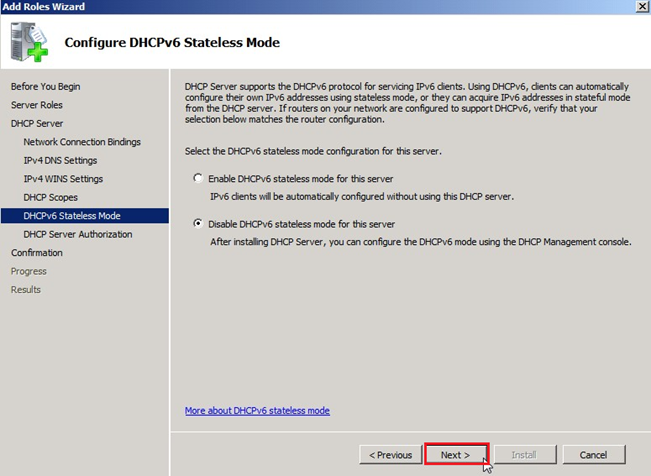
Task: Jump to DHCP Server Authorization step
Action: (77, 234)
